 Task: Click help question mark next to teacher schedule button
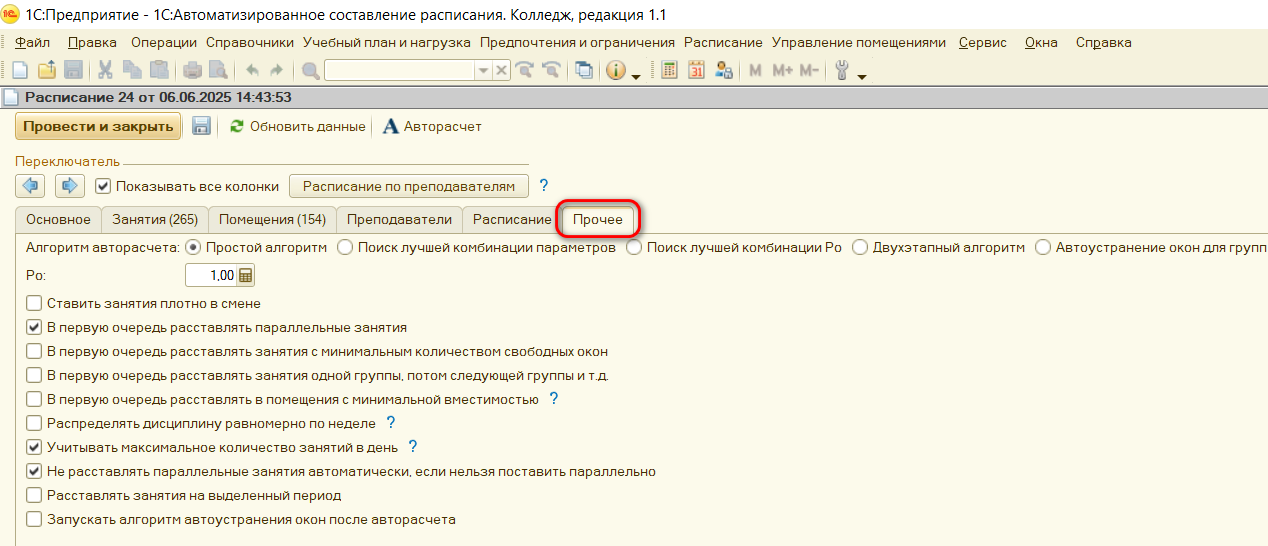tap(544, 185)
